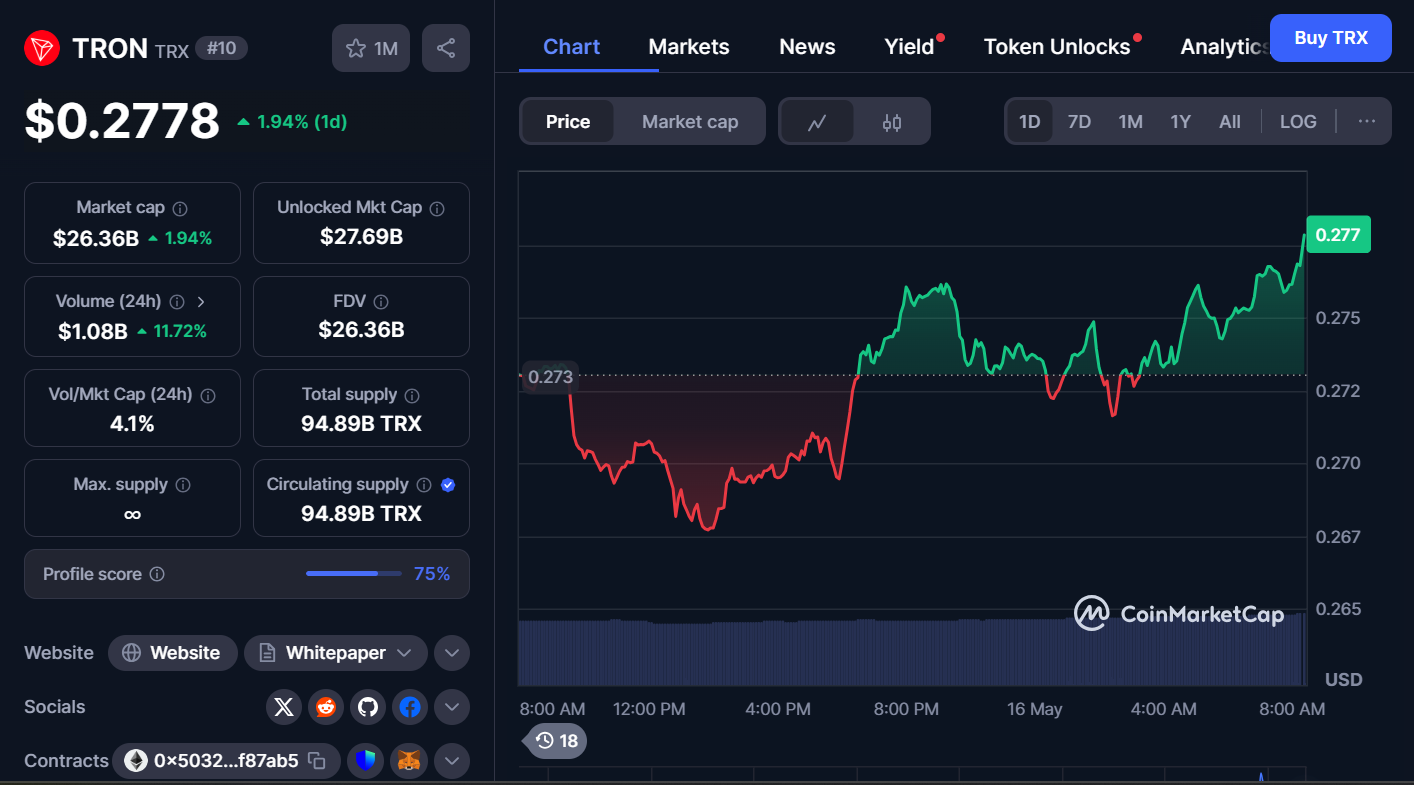Select the 1Y time range

(x=1181, y=122)
